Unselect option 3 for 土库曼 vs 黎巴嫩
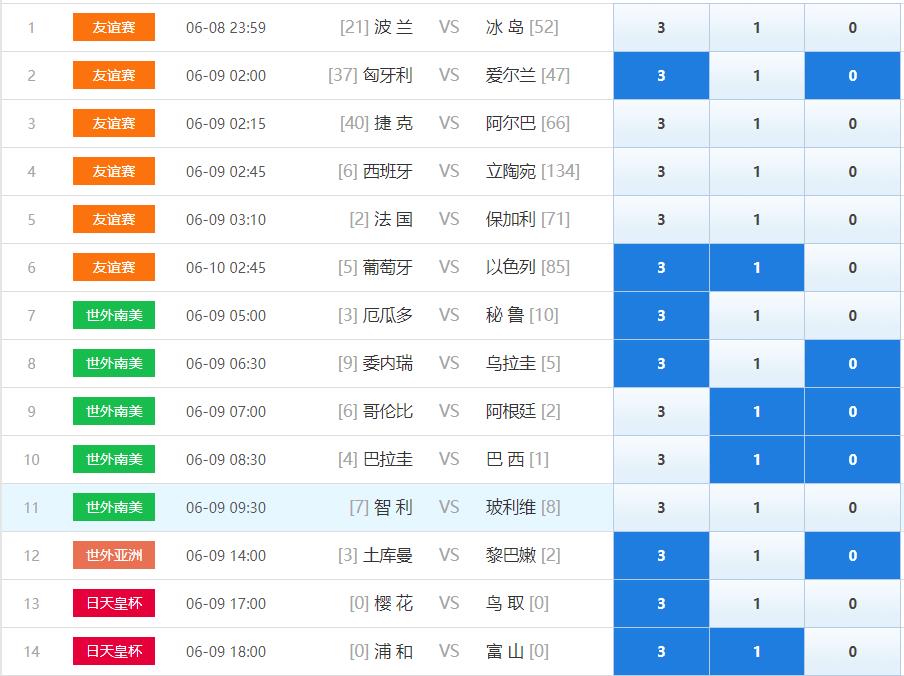The height and width of the screenshot is (676, 904). (x=661, y=556)
